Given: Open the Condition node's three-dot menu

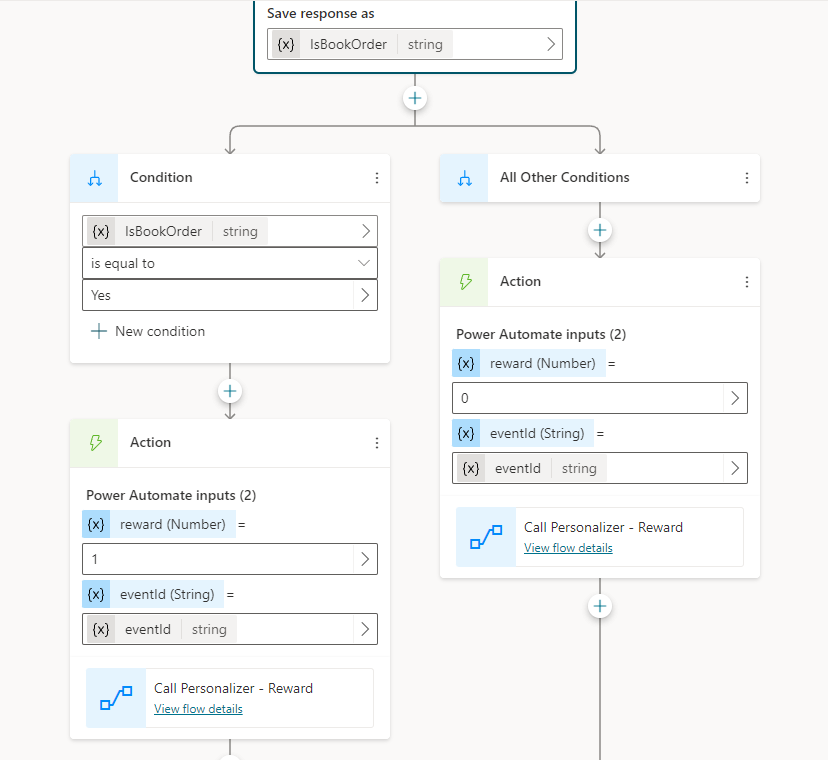Looking at the screenshot, I should click(x=377, y=178).
